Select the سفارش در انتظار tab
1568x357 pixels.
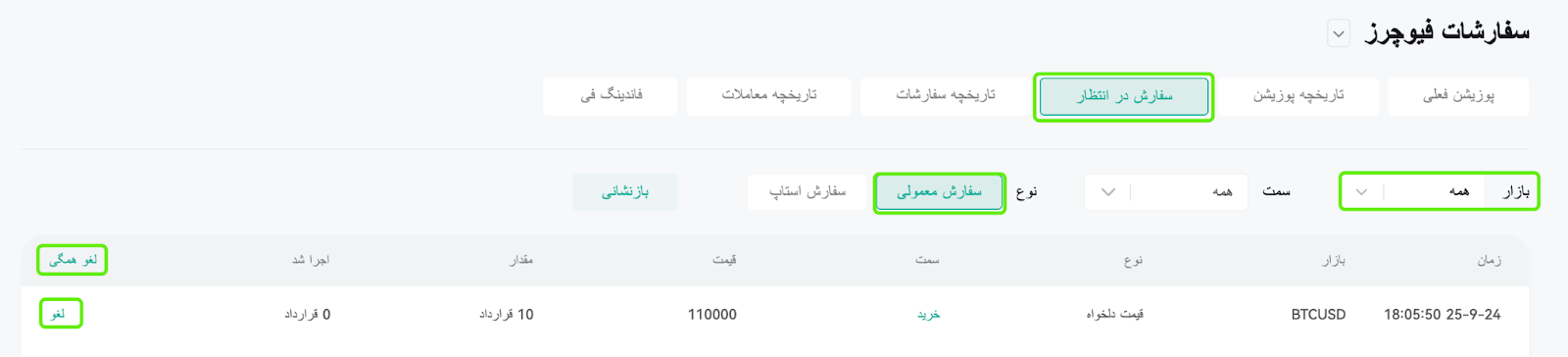(x=1124, y=96)
